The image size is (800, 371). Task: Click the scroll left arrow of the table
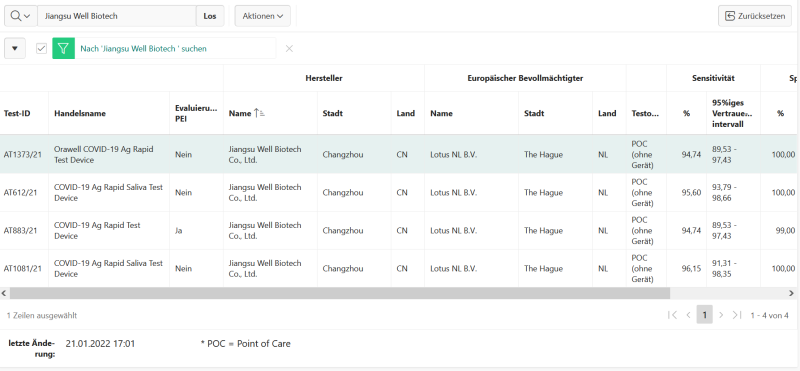point(4,293)
